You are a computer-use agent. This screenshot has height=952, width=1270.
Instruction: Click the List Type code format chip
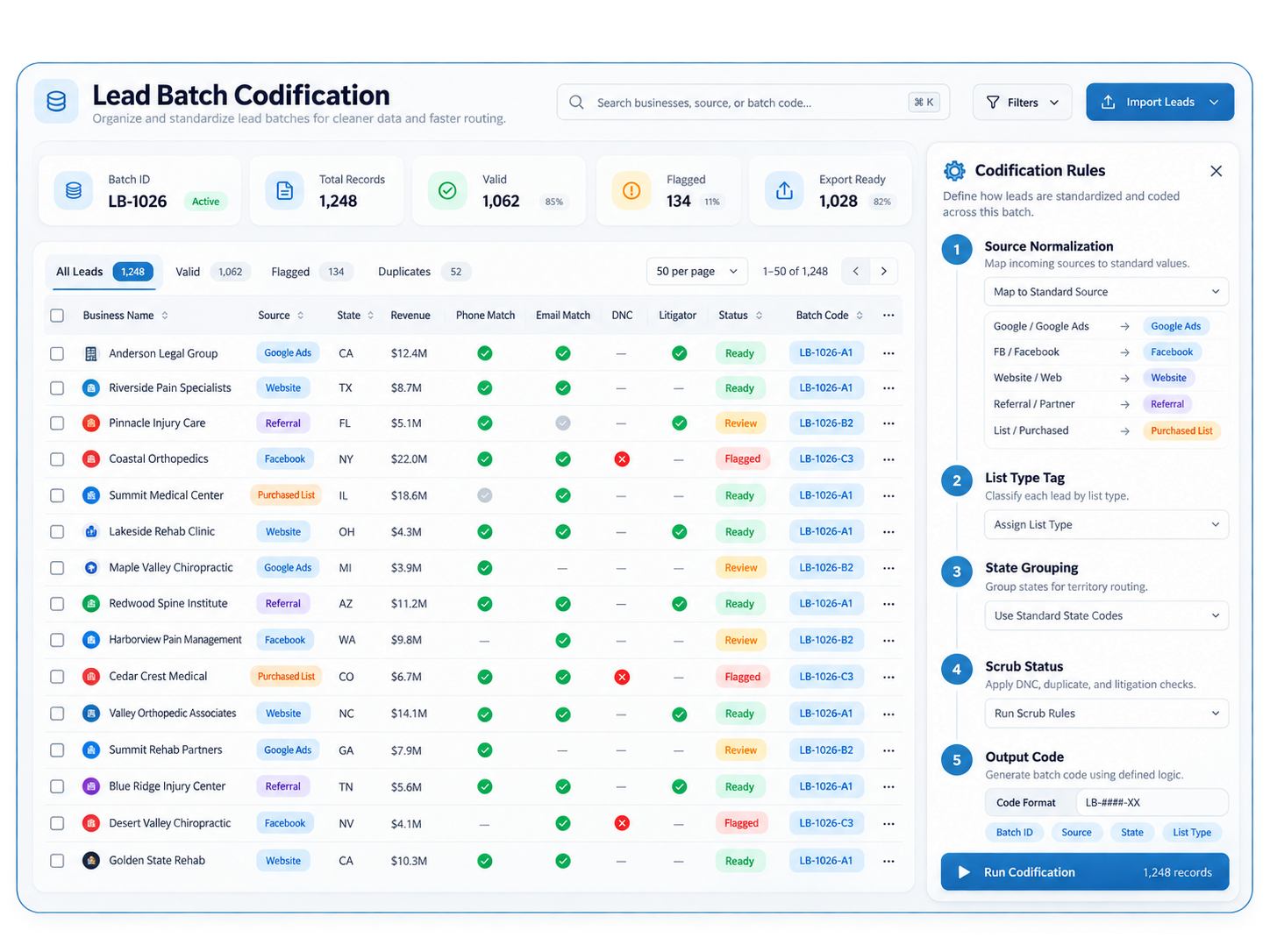[x=1192, y=833]
